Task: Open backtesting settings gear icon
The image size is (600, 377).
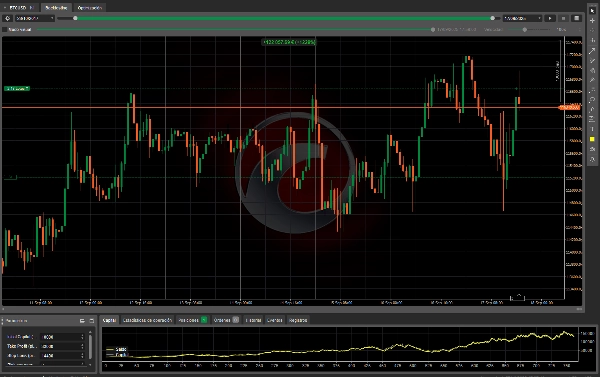Action: pyautogui.click(x=8, y=18)
